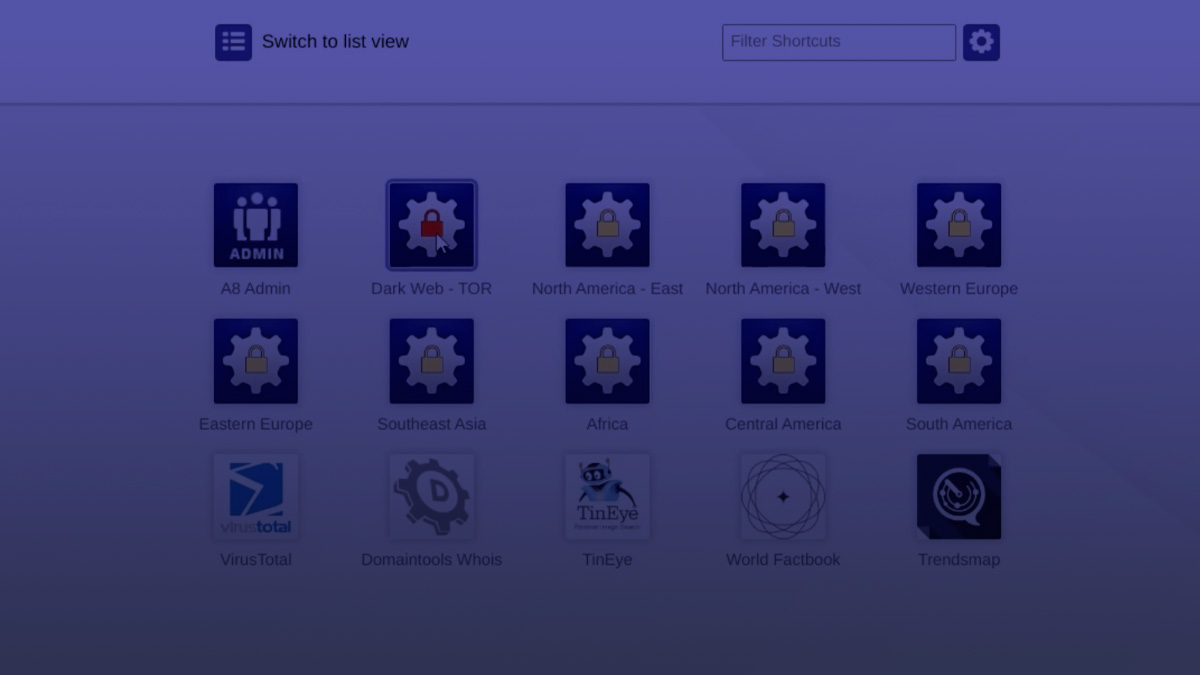Image resolution: width=1200 pixels, height=675 pixels.
Task: Click the North America - East label
Action: pyautogui.click(x=607, y=288)
